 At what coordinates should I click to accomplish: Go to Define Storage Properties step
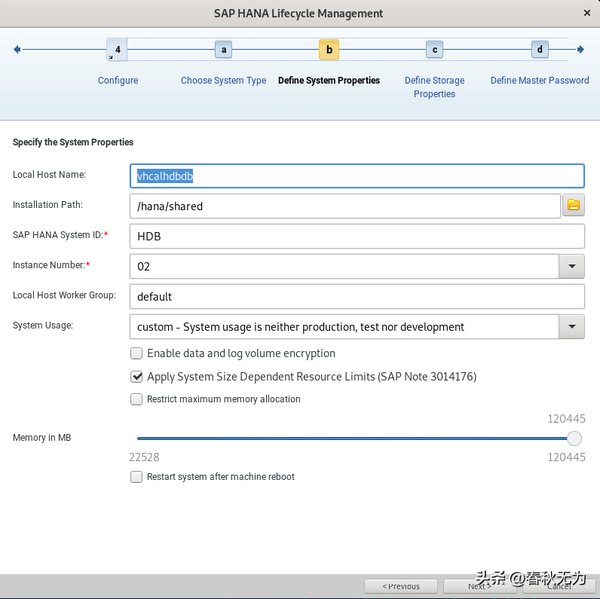[x=434, y=87]
